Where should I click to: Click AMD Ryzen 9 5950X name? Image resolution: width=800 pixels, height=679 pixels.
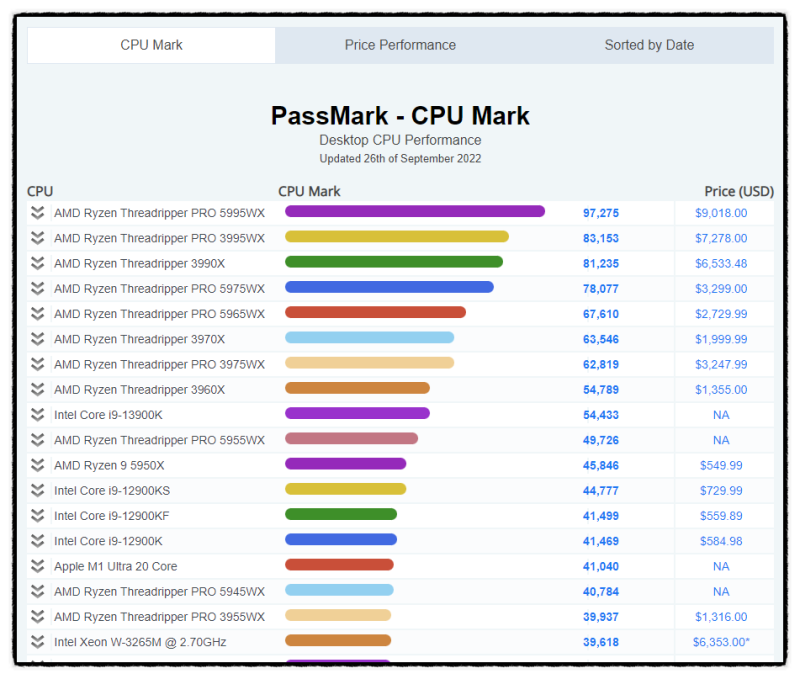tap(109, 466)
